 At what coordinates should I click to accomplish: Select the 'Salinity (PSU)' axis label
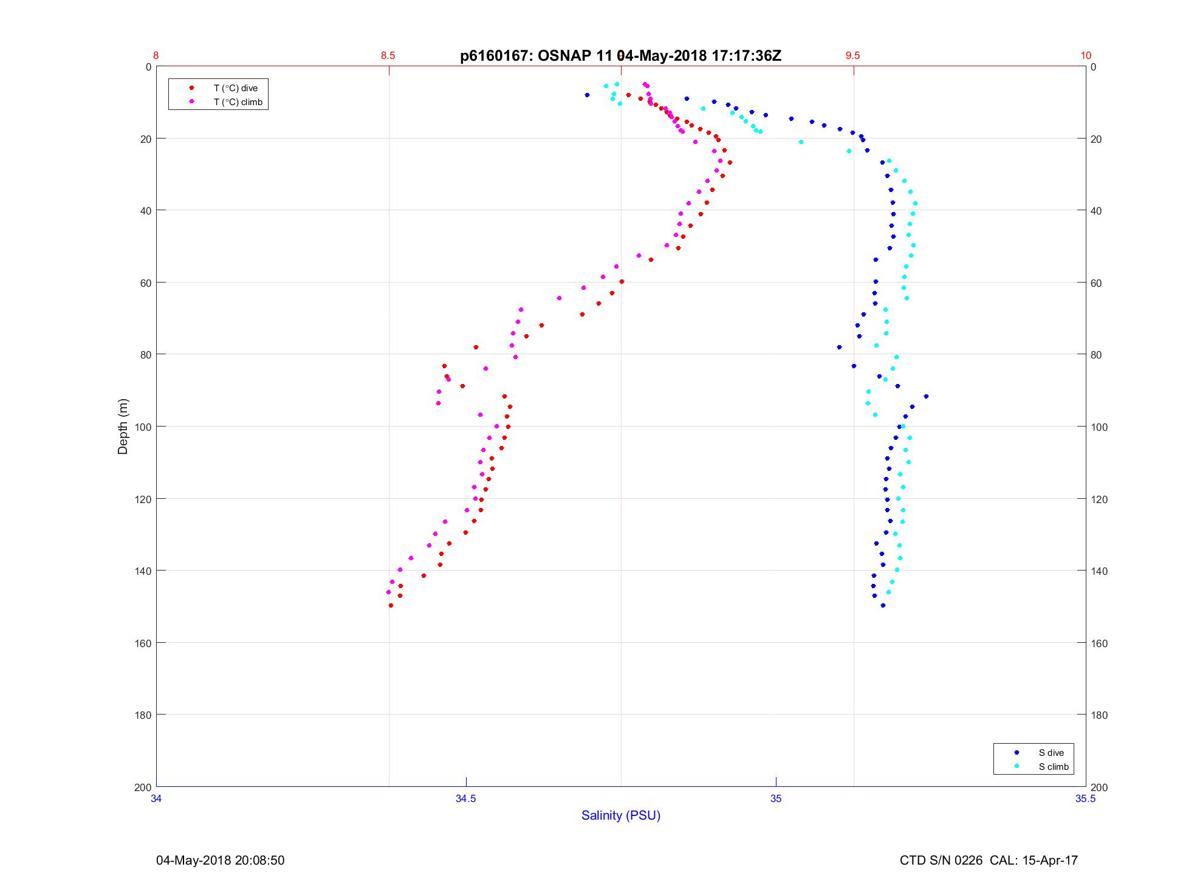point(621,816)
